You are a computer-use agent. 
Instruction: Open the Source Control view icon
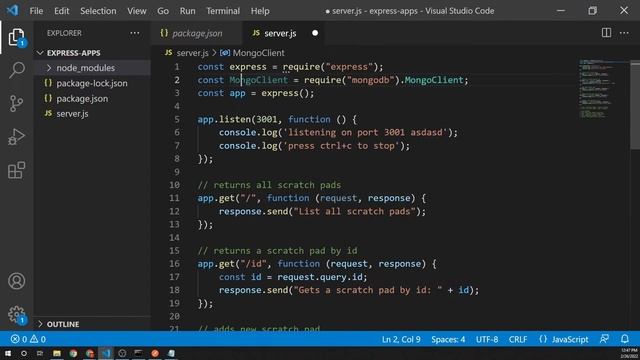(17, 104)
